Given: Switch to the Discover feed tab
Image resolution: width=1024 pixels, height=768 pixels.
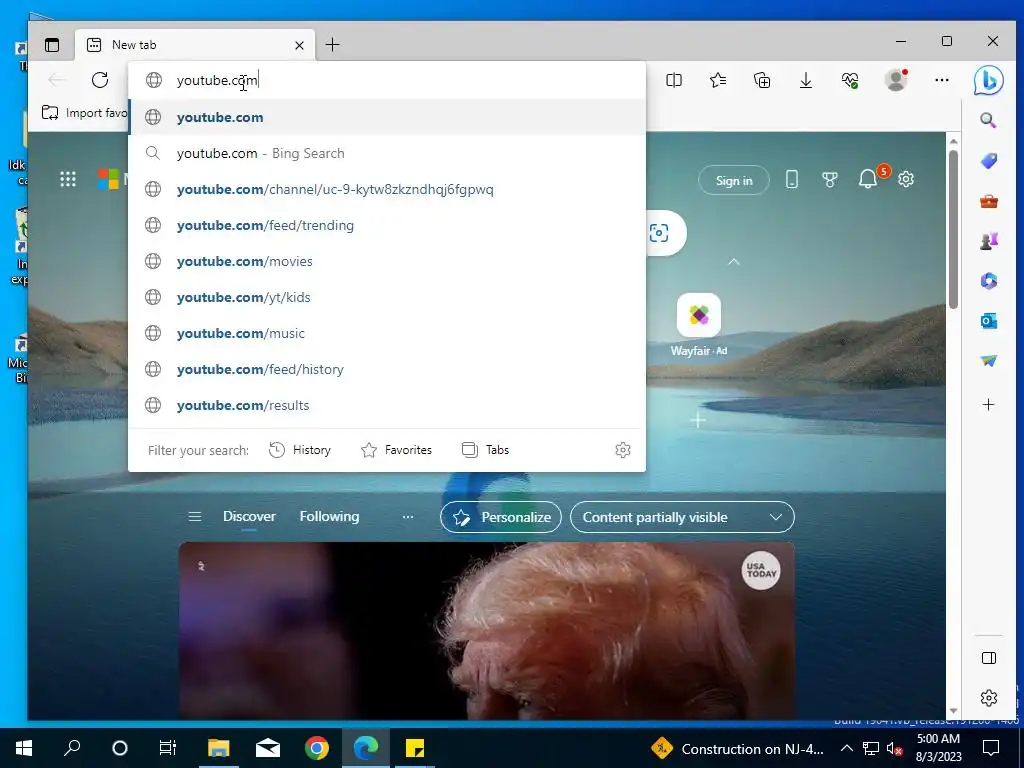Looking at the screenshot, I should point(249,517).
